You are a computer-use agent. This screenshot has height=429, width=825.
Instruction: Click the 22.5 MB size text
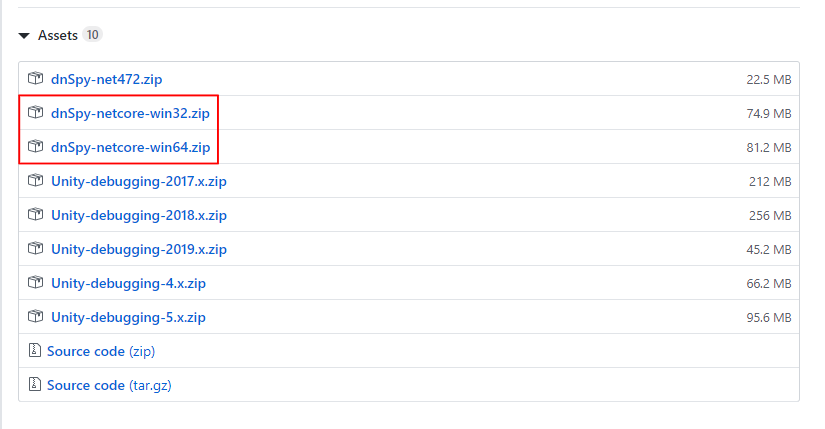point(769,79)
